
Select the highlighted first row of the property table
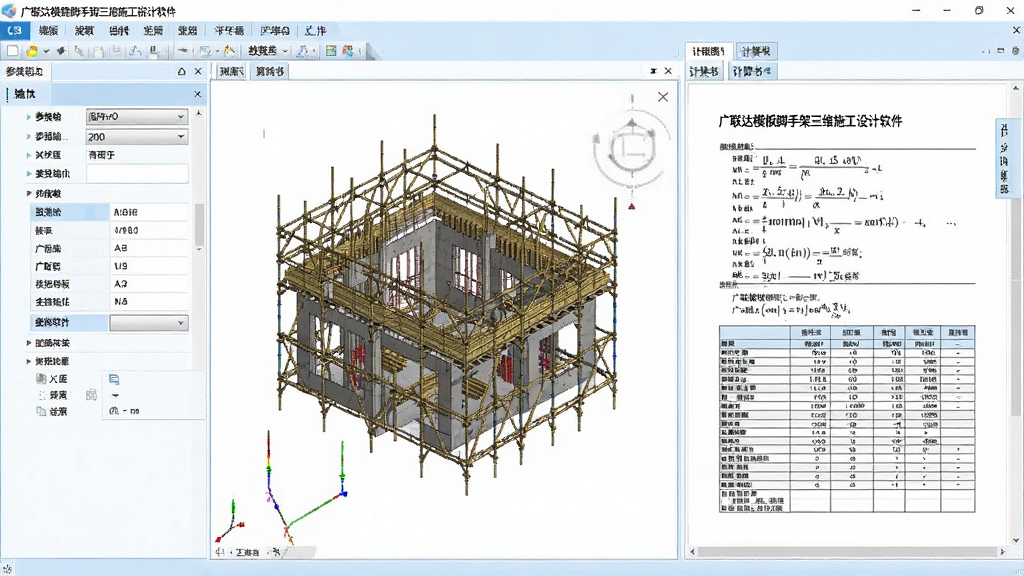click(x=109, y=212)
